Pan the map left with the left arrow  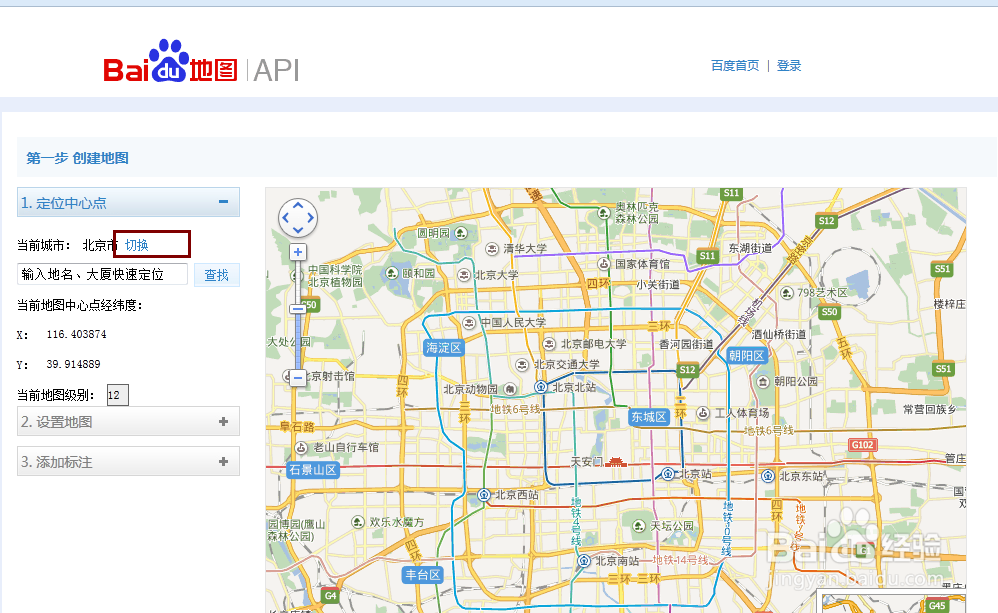[285, 218]
